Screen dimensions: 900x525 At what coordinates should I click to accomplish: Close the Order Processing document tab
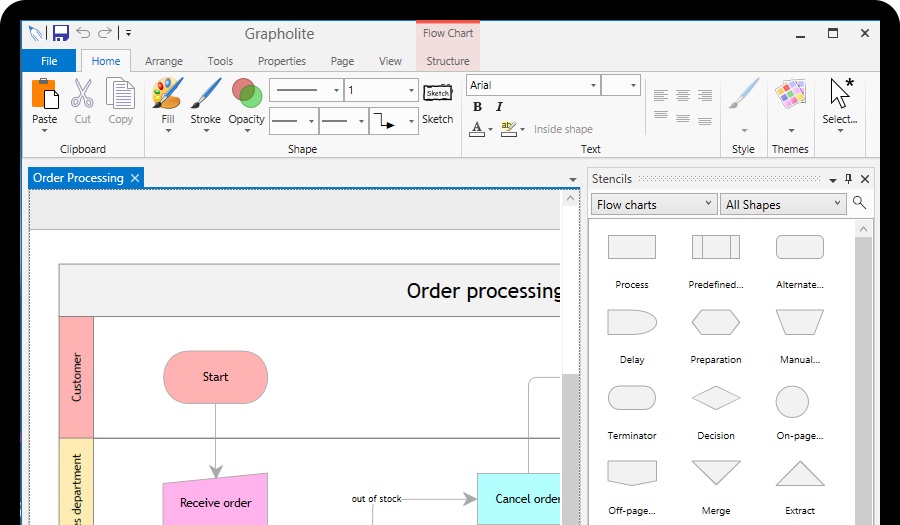tap(135, 178)
